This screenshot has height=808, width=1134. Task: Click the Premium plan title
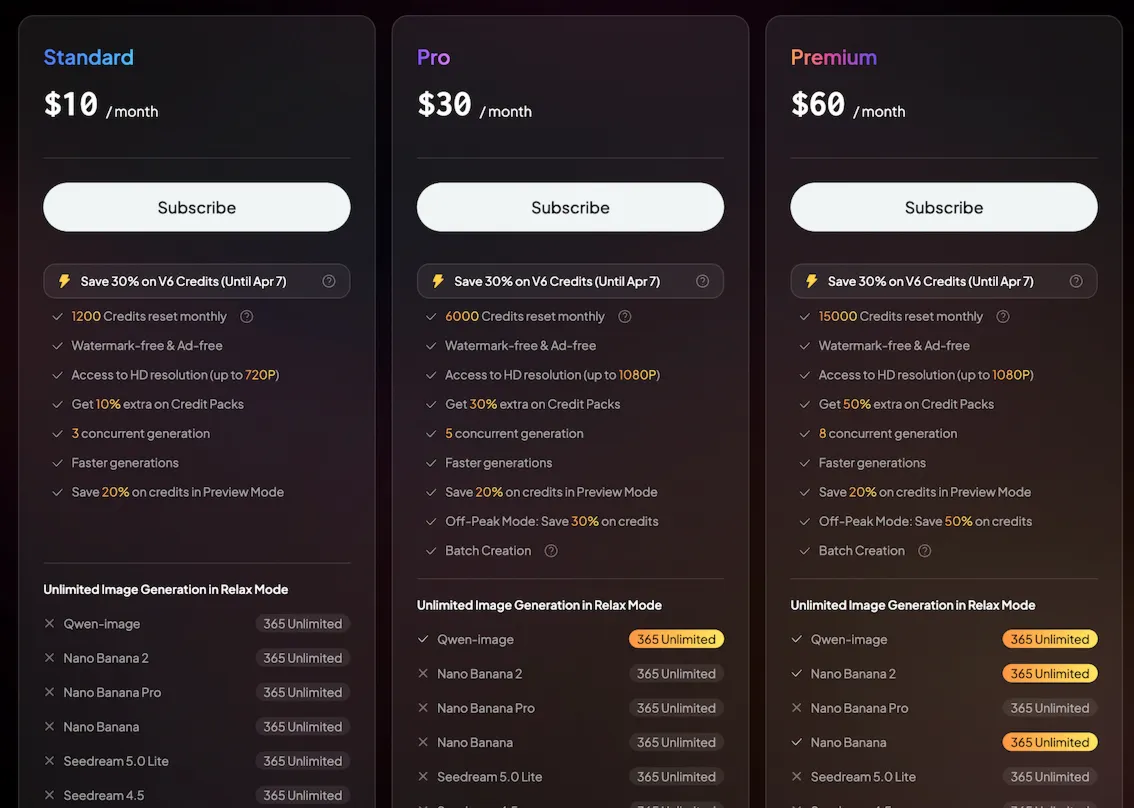(x=834, y=57)
